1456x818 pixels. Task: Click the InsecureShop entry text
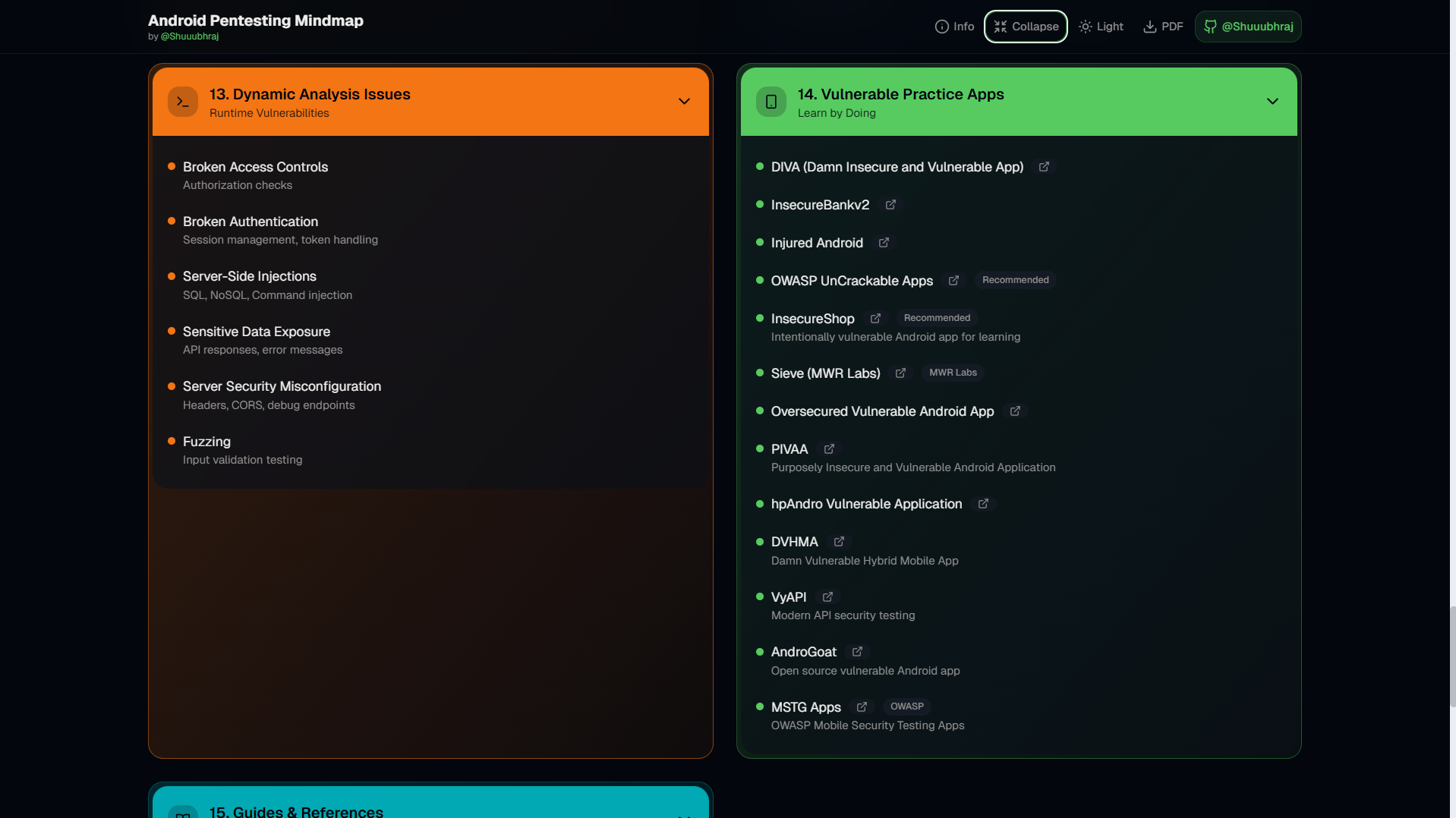[x=812, y=319]
